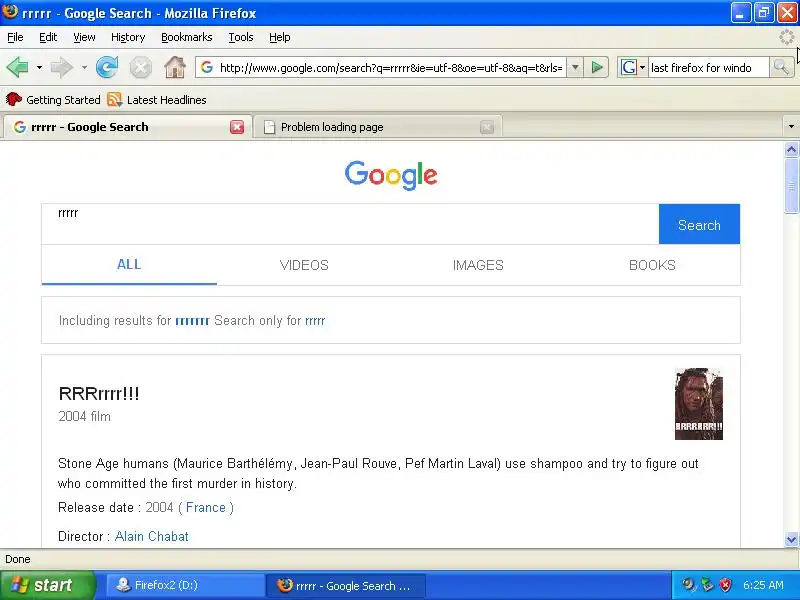Click the rrrrrrr suggested spelling link
This screenshot has width=800, height=600.
click(x=192, y=321)
